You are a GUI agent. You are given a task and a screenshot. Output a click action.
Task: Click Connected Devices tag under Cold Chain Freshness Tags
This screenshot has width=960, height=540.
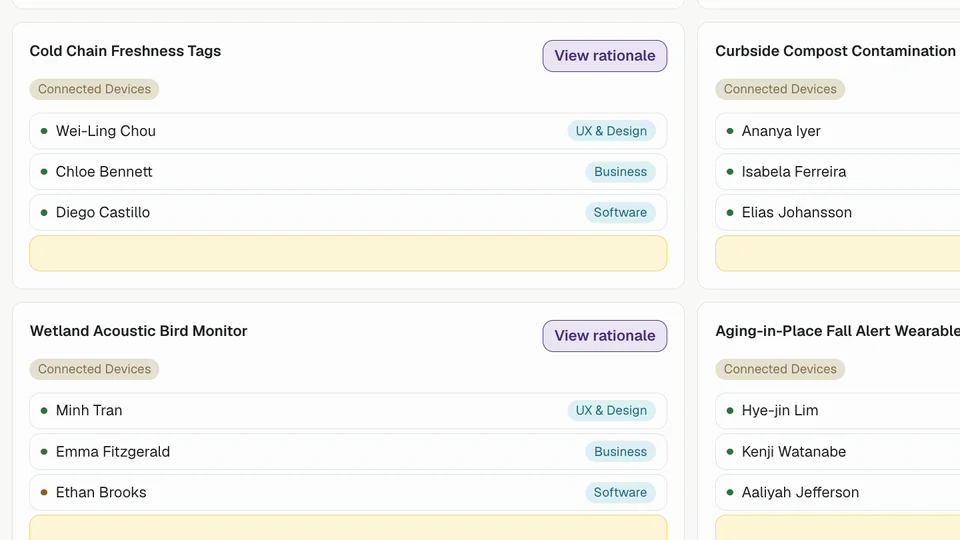(94, 89)
